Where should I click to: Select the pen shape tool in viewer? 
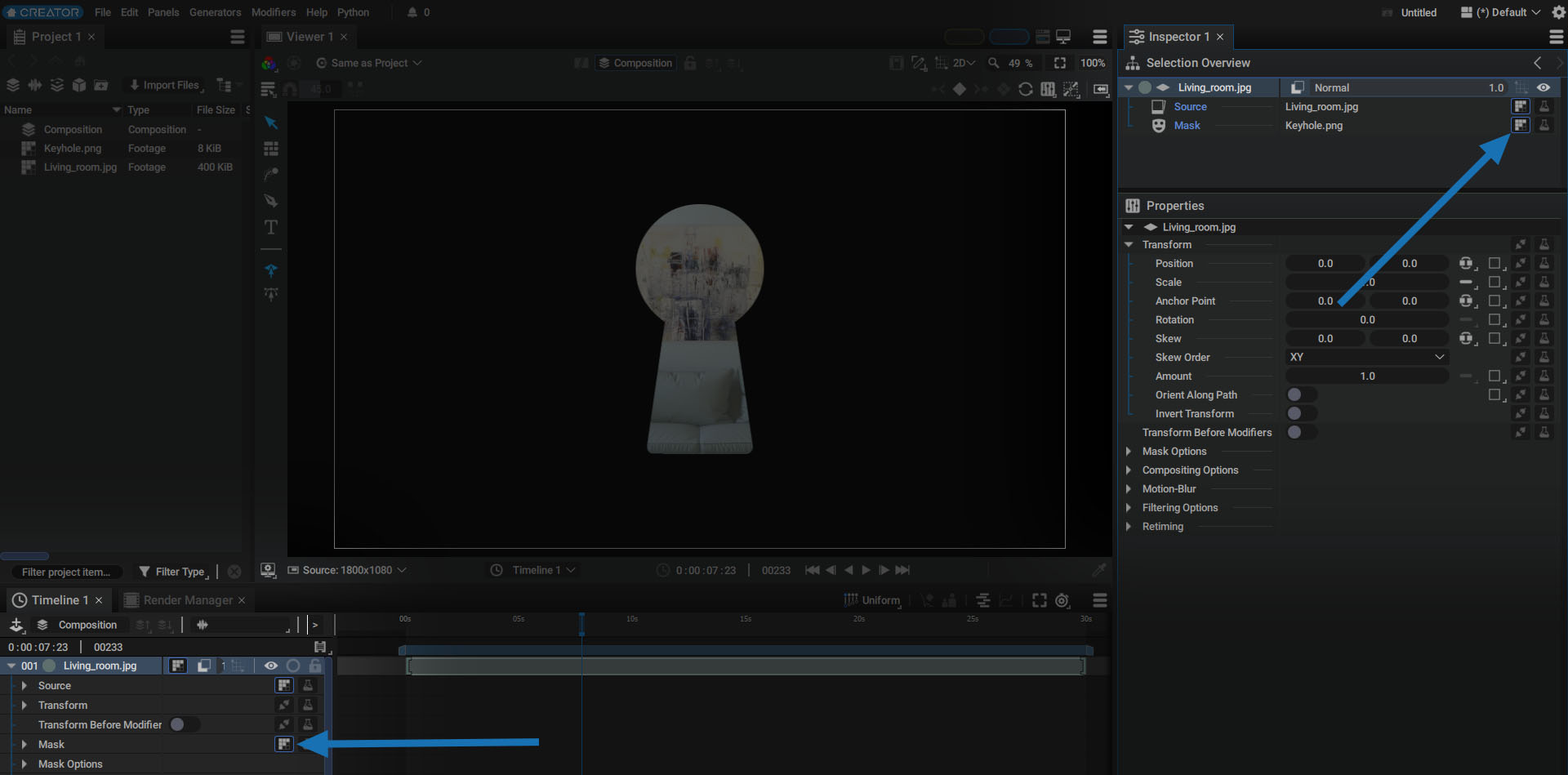(x=271, y=200)
